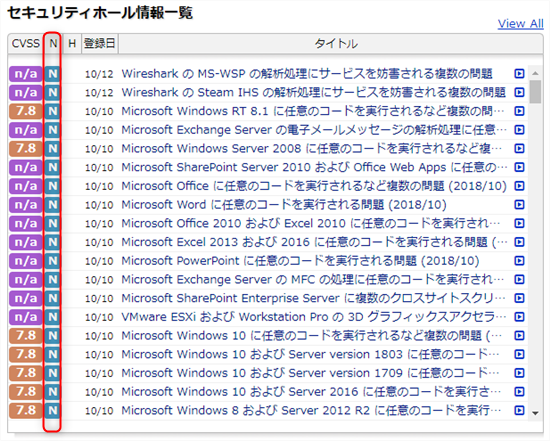Viewport: 550px width, 441px height.
Task: Open Microsoft Exchange Server MFC vulnerability title
Action: click(x=313, y=280)
